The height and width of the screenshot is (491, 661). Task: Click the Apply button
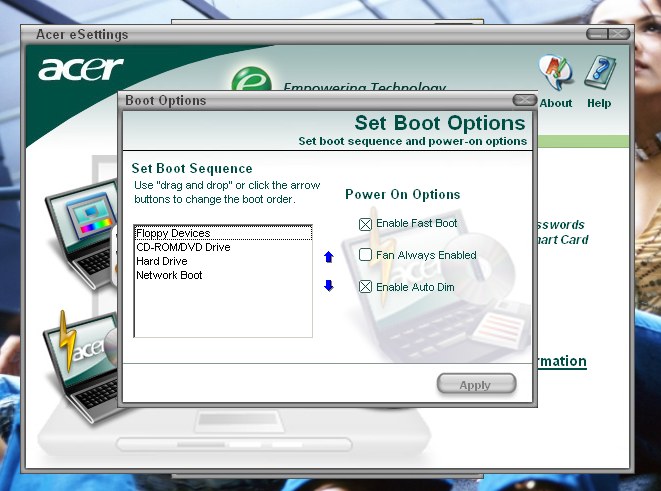click(x=476, y=384)
